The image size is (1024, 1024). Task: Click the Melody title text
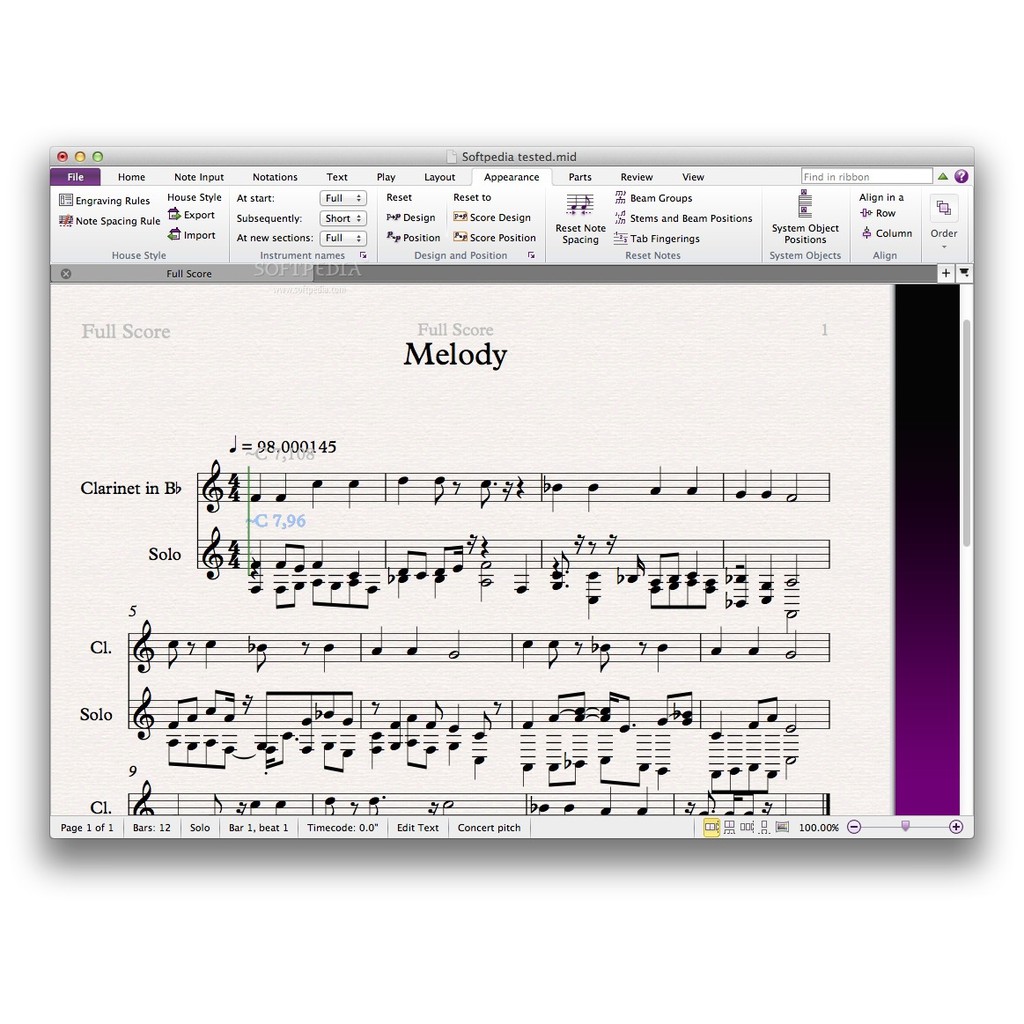455,355
